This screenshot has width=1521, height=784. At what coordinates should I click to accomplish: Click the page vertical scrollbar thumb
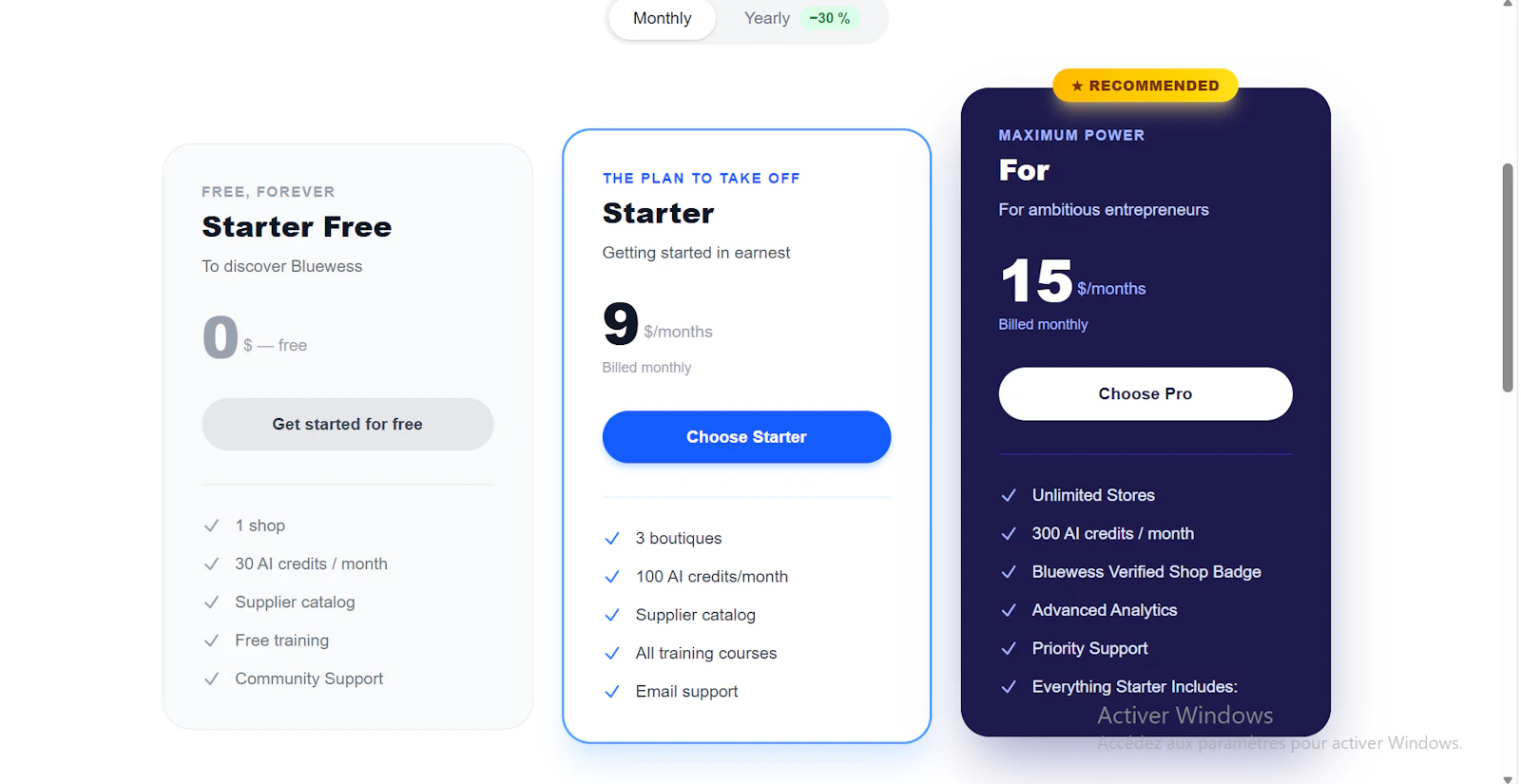(1507, 277)
